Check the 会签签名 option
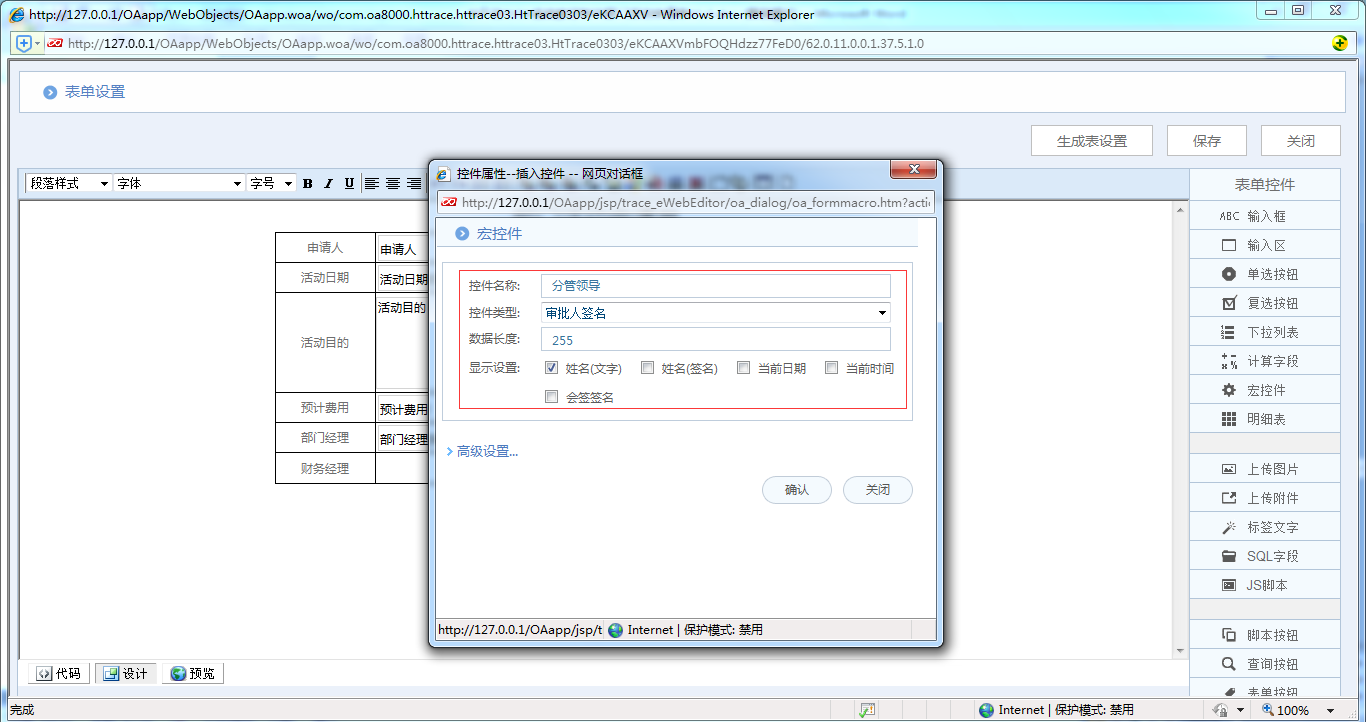Screen dimensions: 1366x722 tap(551, 395)
